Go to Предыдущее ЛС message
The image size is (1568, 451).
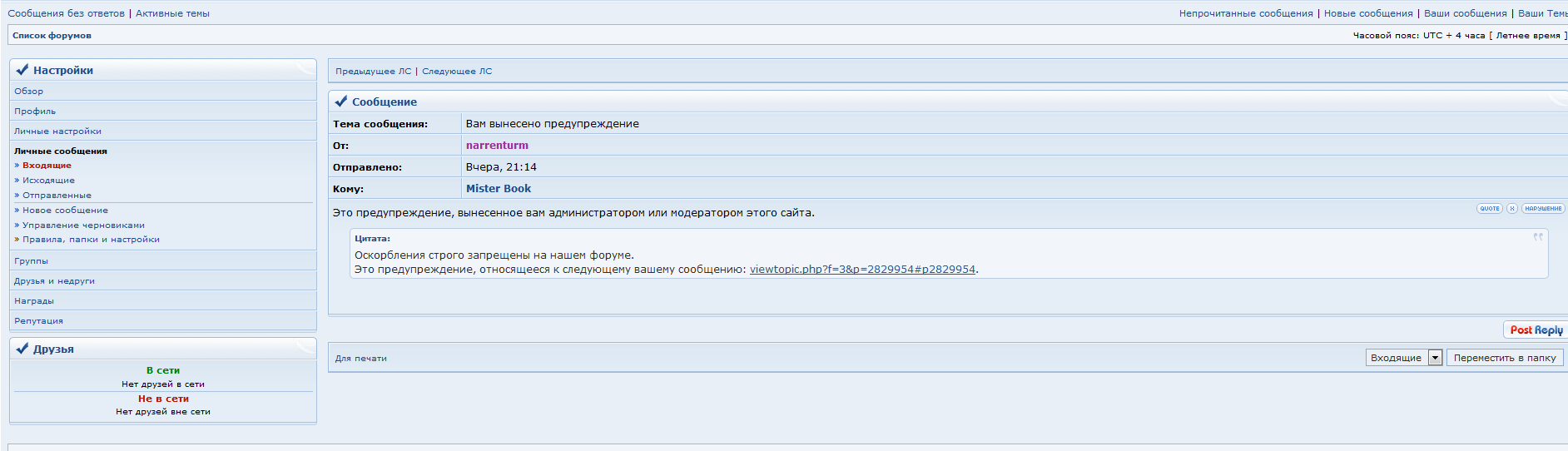(373, 72)
